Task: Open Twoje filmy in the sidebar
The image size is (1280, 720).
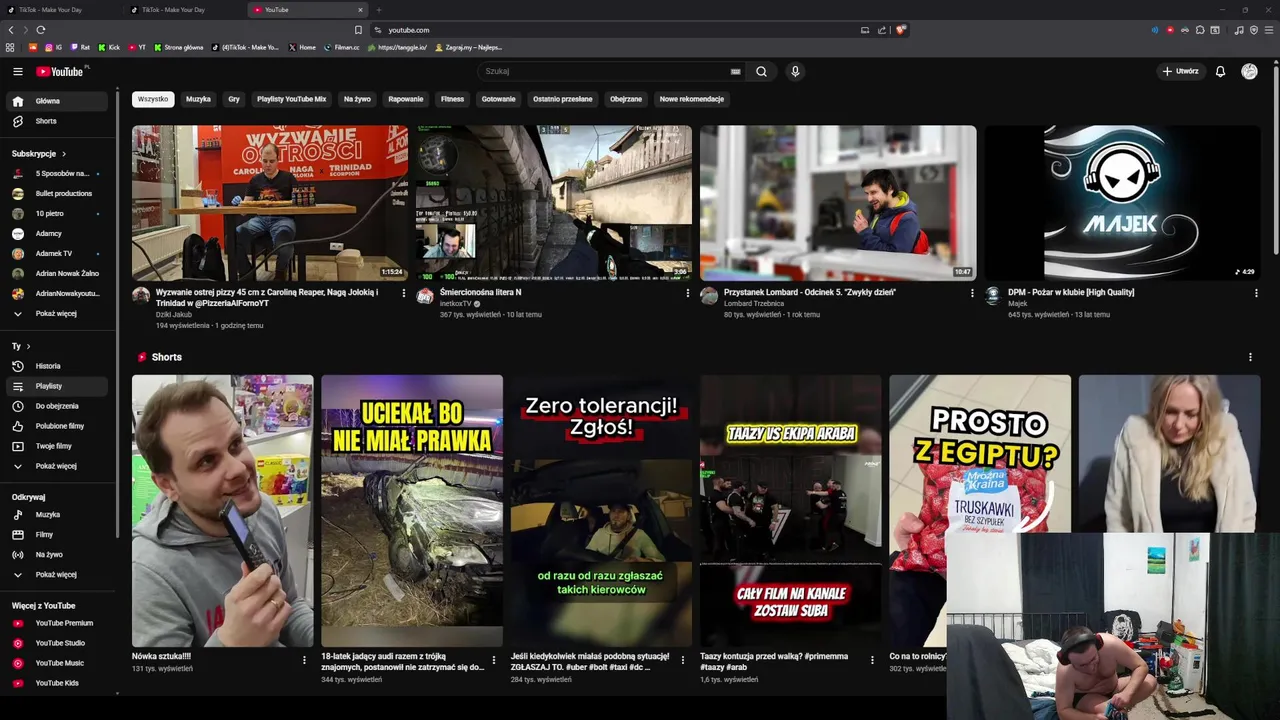Action: (56, 446)
